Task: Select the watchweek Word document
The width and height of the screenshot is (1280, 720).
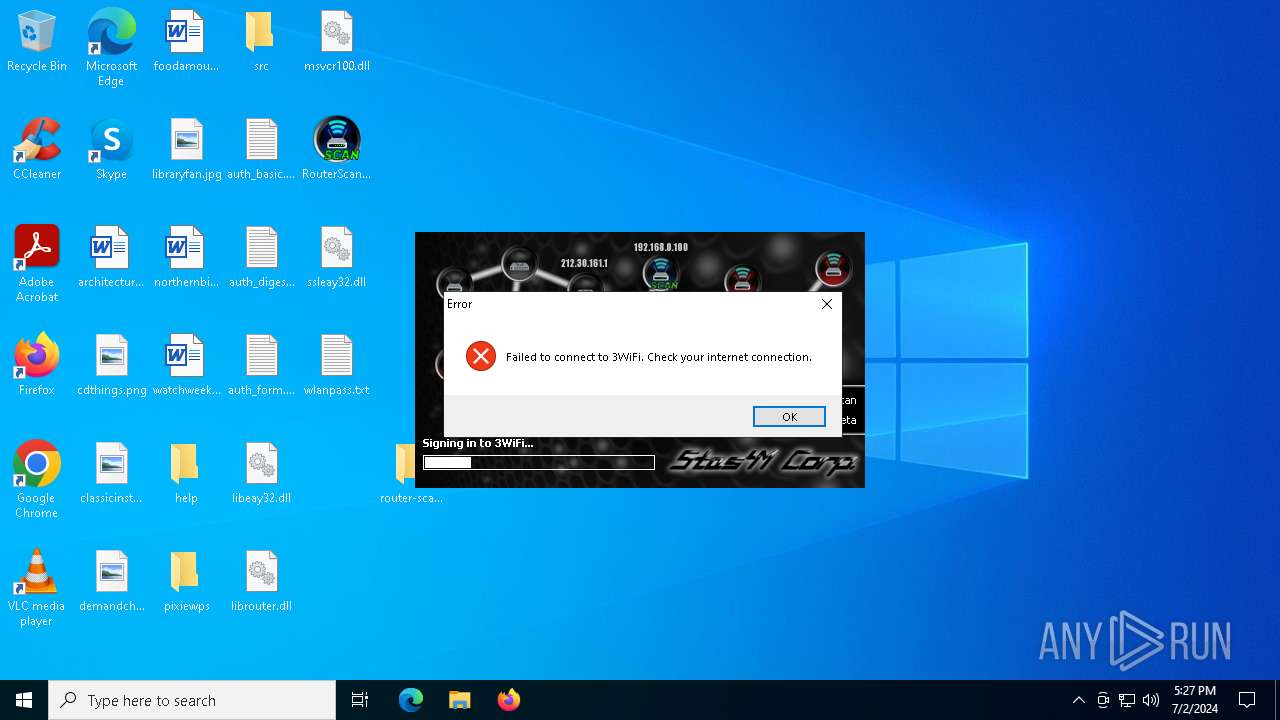Action: click(186, 365)
